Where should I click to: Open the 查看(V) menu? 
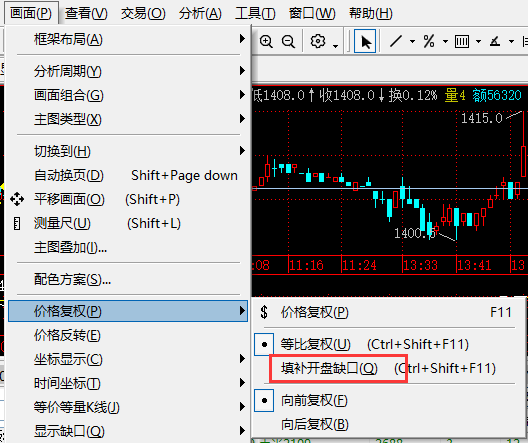[x=86, y=13]
